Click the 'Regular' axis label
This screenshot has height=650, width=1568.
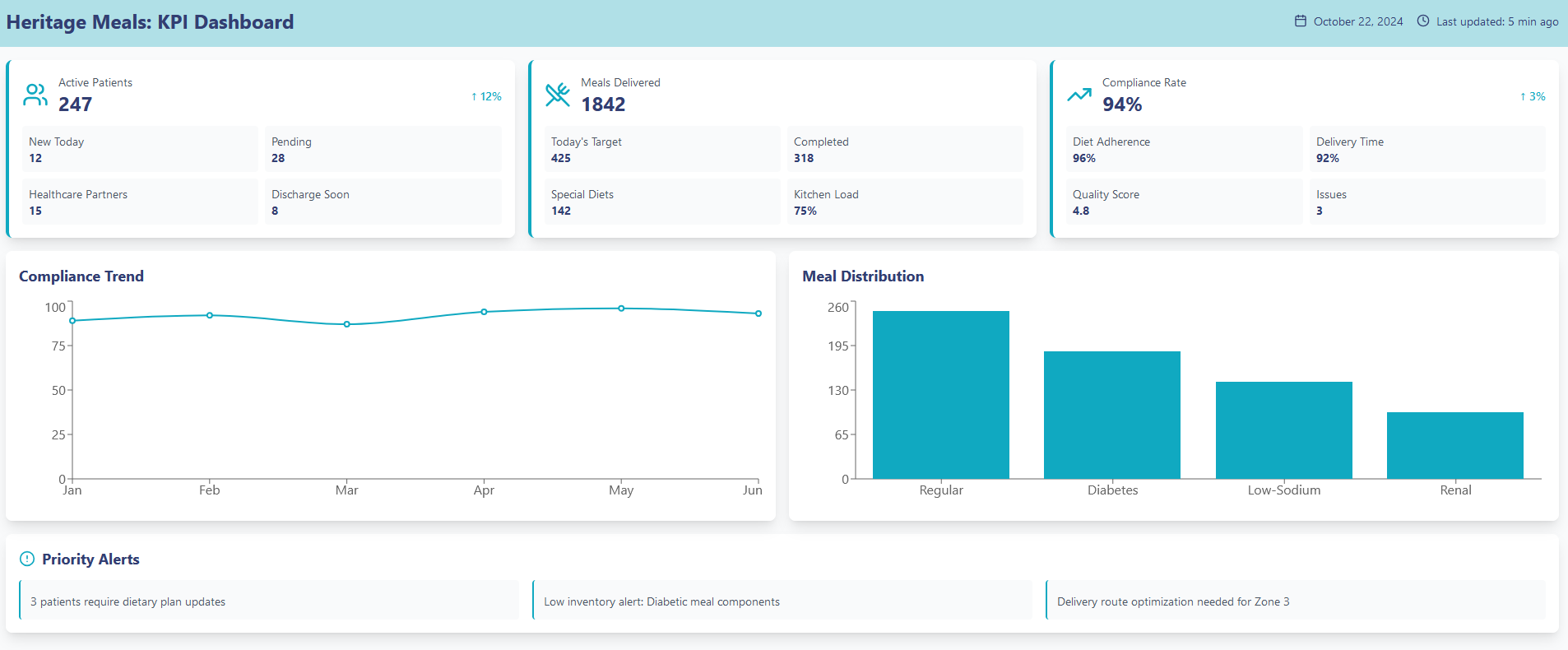pos(941,490)
